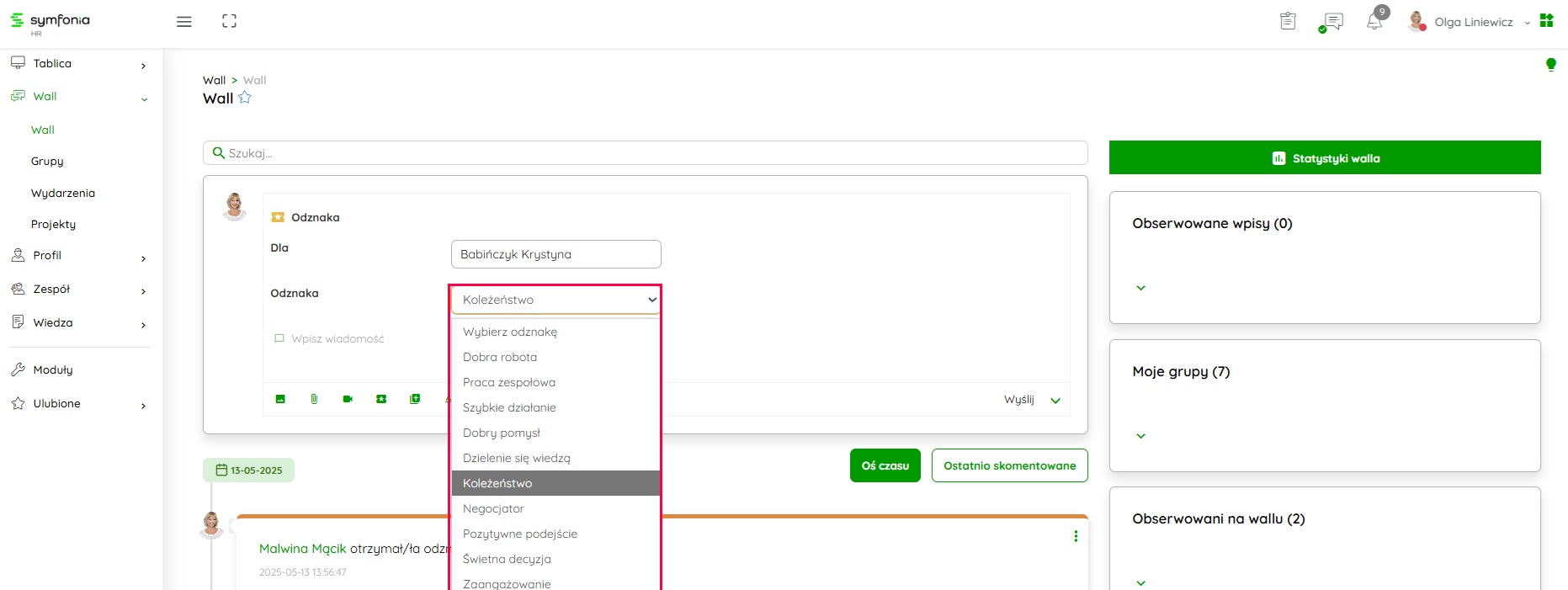Click the Szukaj search field
Image resolution: width=1568 pixels, height=590 pixels.
pyautogui.click(x=645, y=153)
